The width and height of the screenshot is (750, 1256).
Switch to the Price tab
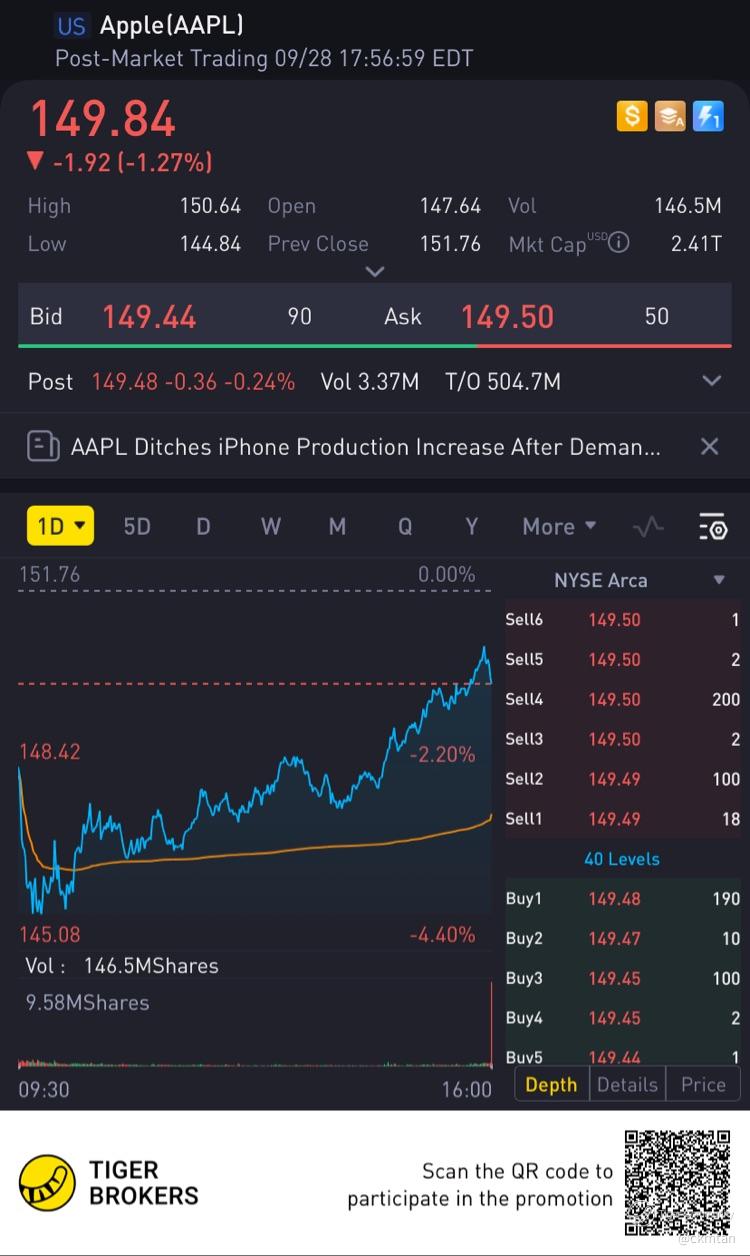(703, 1084)
